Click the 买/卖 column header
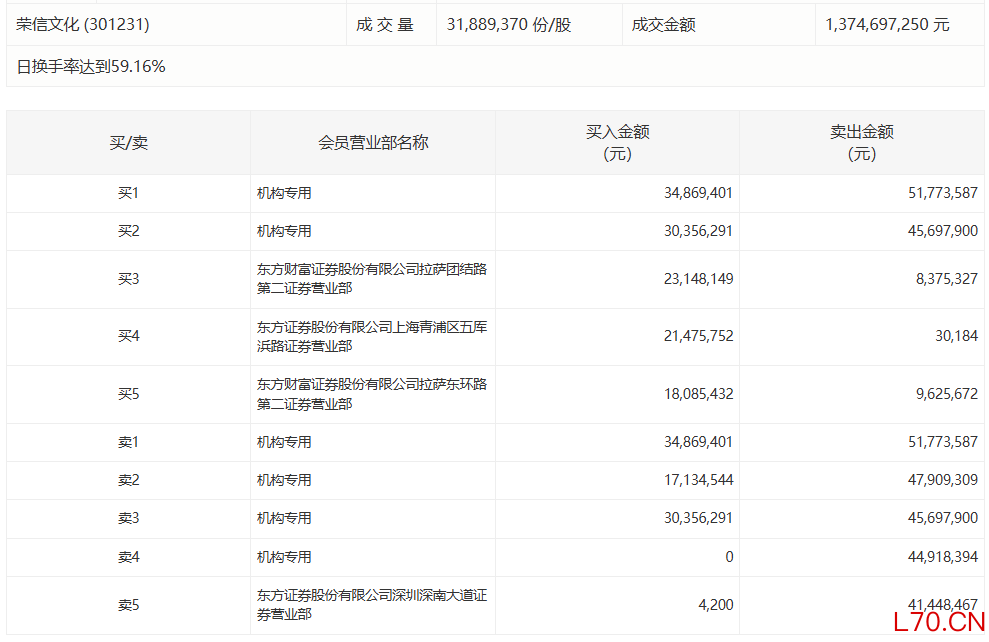Viewport: 989px width, 642px height. (128, 143)
